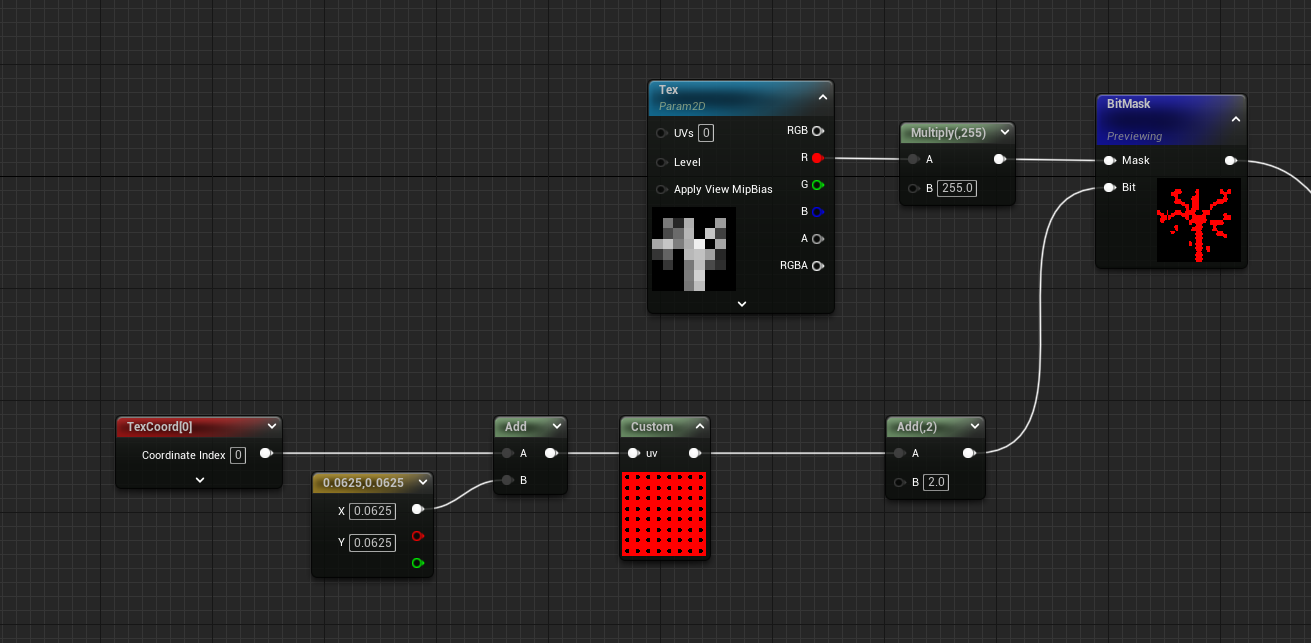Toggle the Multiply(,255) node chevron

pos(1003,132)
